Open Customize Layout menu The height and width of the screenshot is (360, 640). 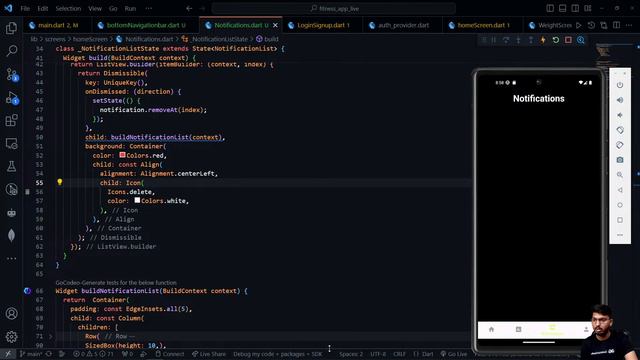[x=588, y=8]
